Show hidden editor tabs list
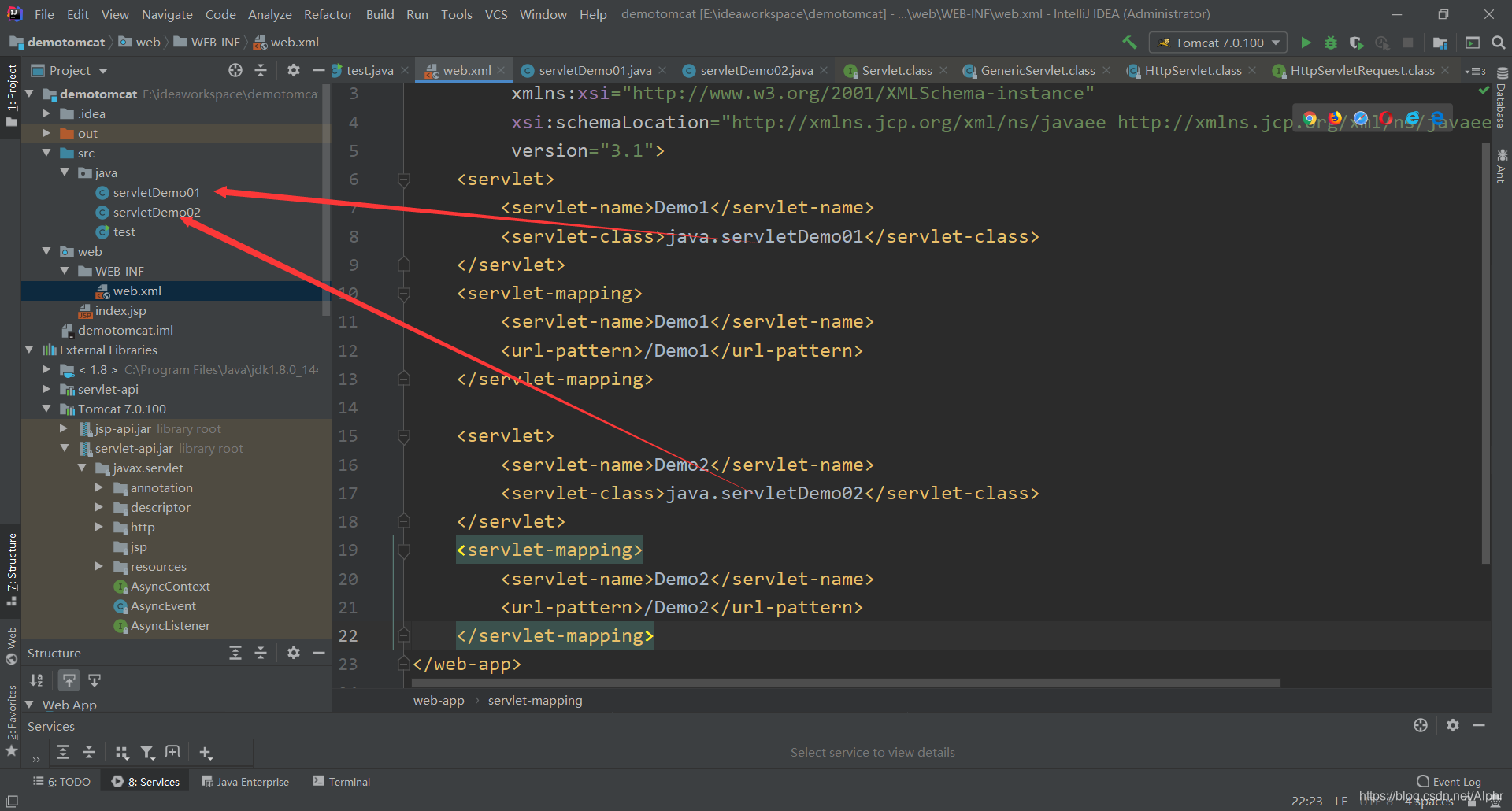This screenshot has height=811, width=1512. (1475, 71)
